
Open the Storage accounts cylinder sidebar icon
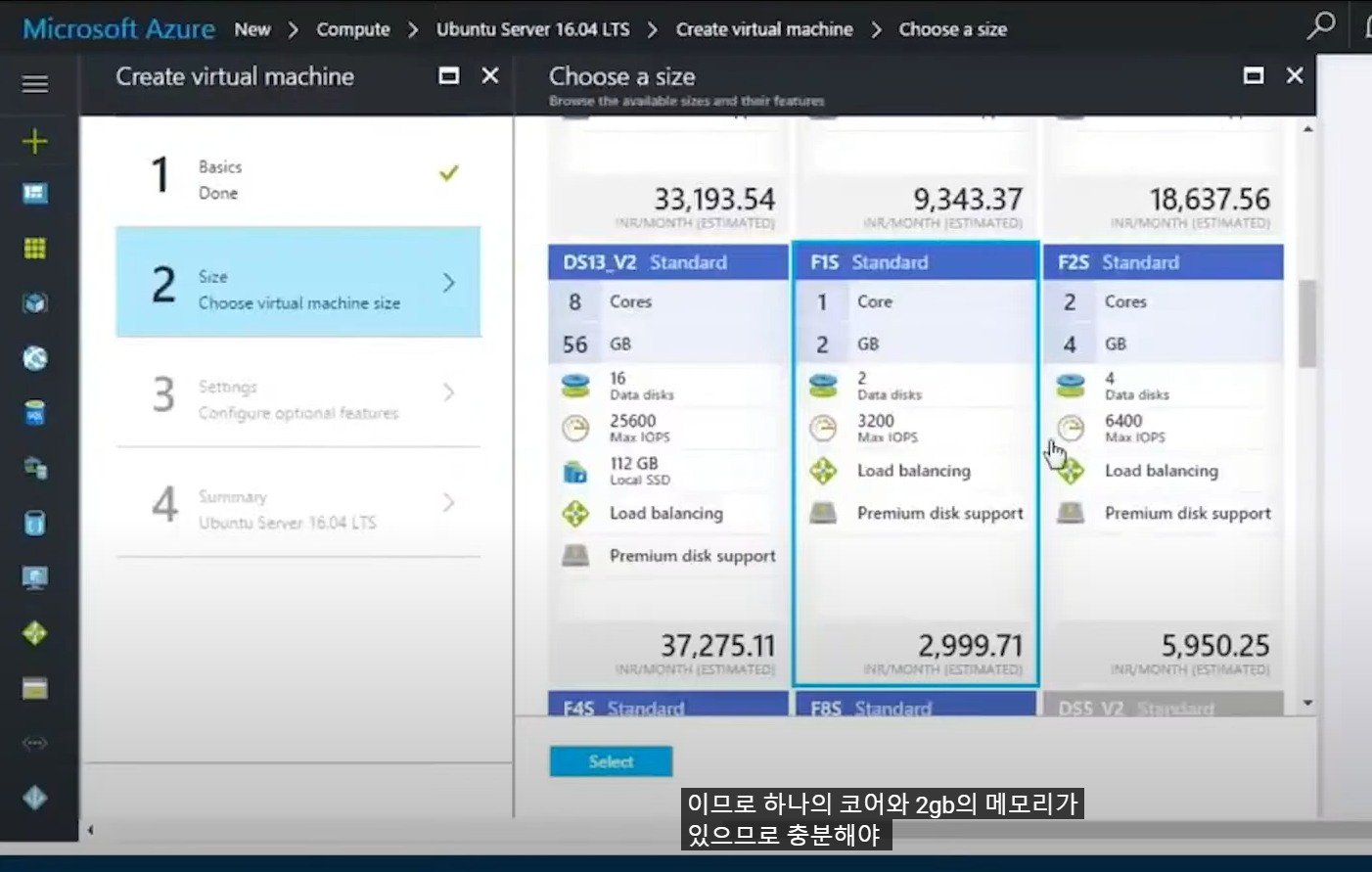[x=35, y=524]
